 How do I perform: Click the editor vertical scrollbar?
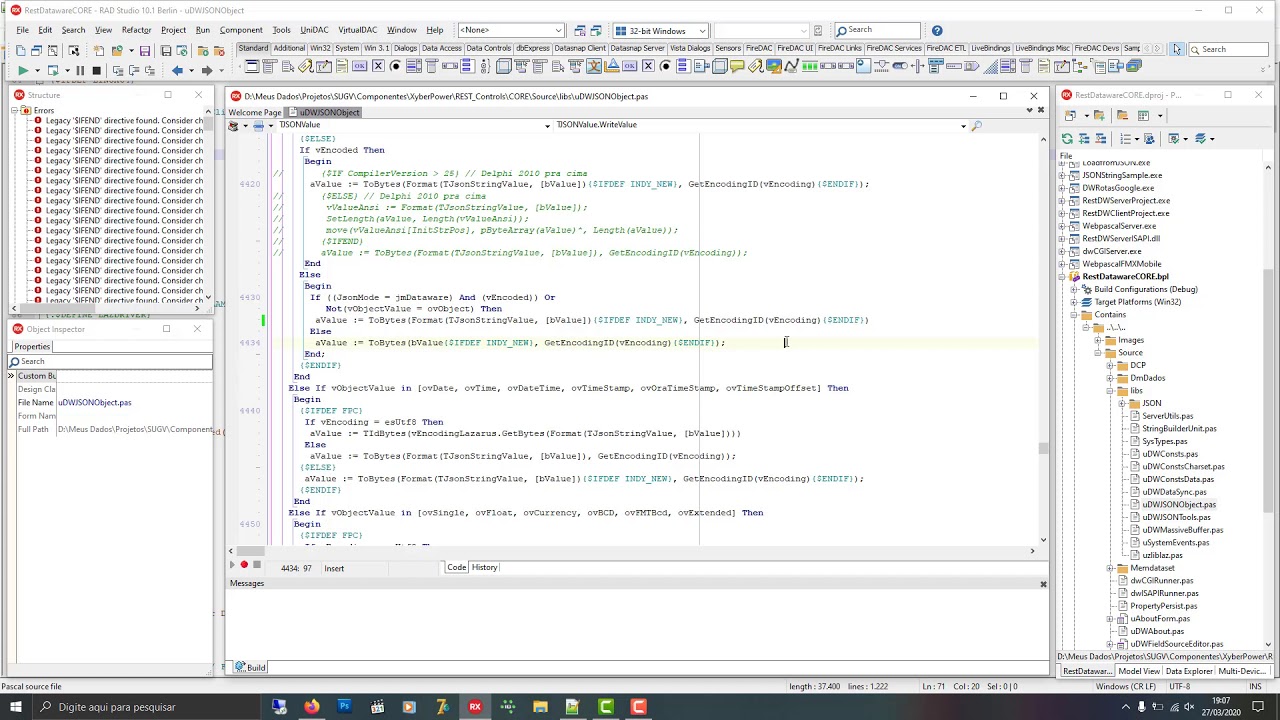pos(1044,339)
